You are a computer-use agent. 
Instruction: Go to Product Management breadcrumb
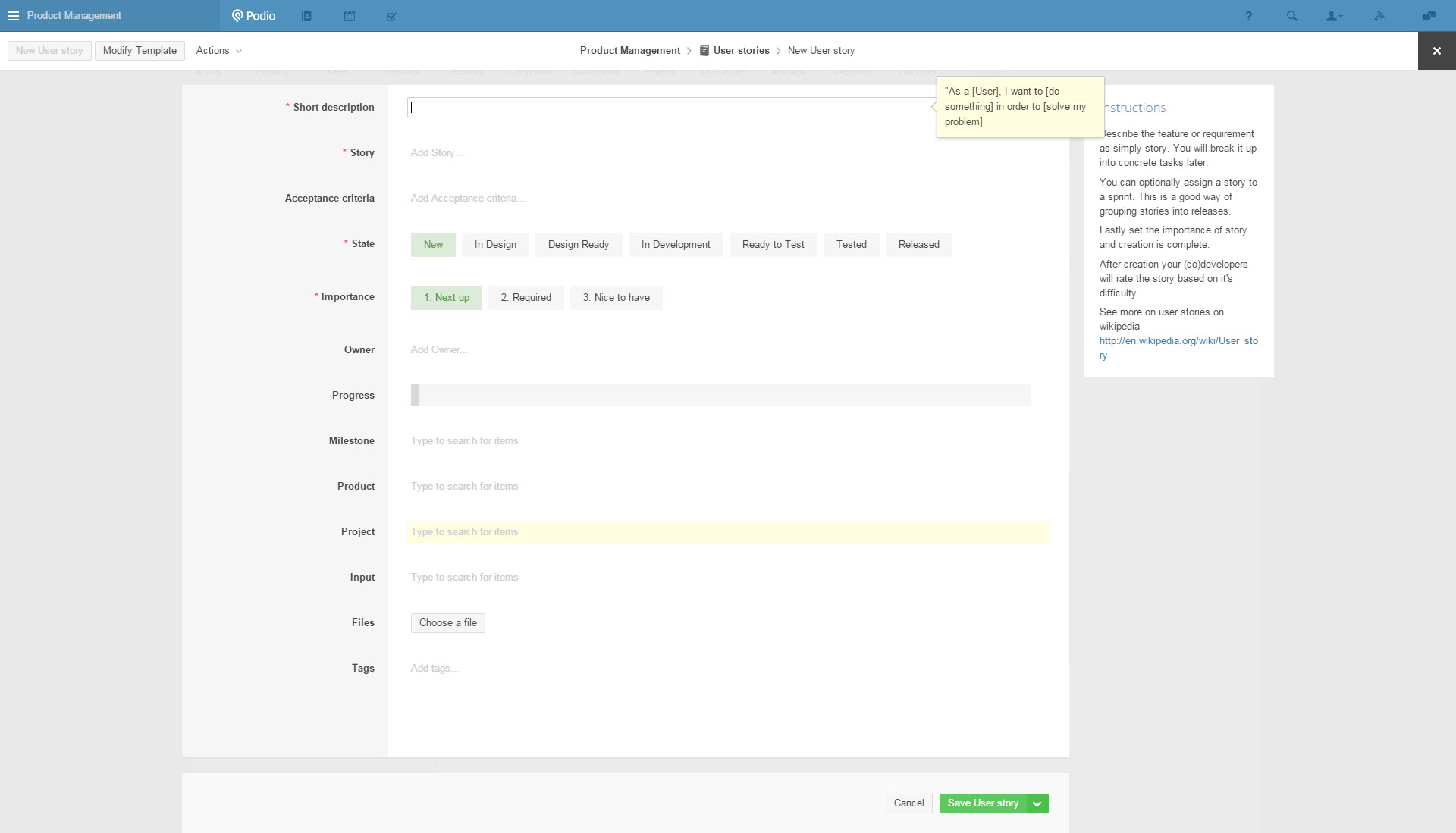click(x=629, y=51)
